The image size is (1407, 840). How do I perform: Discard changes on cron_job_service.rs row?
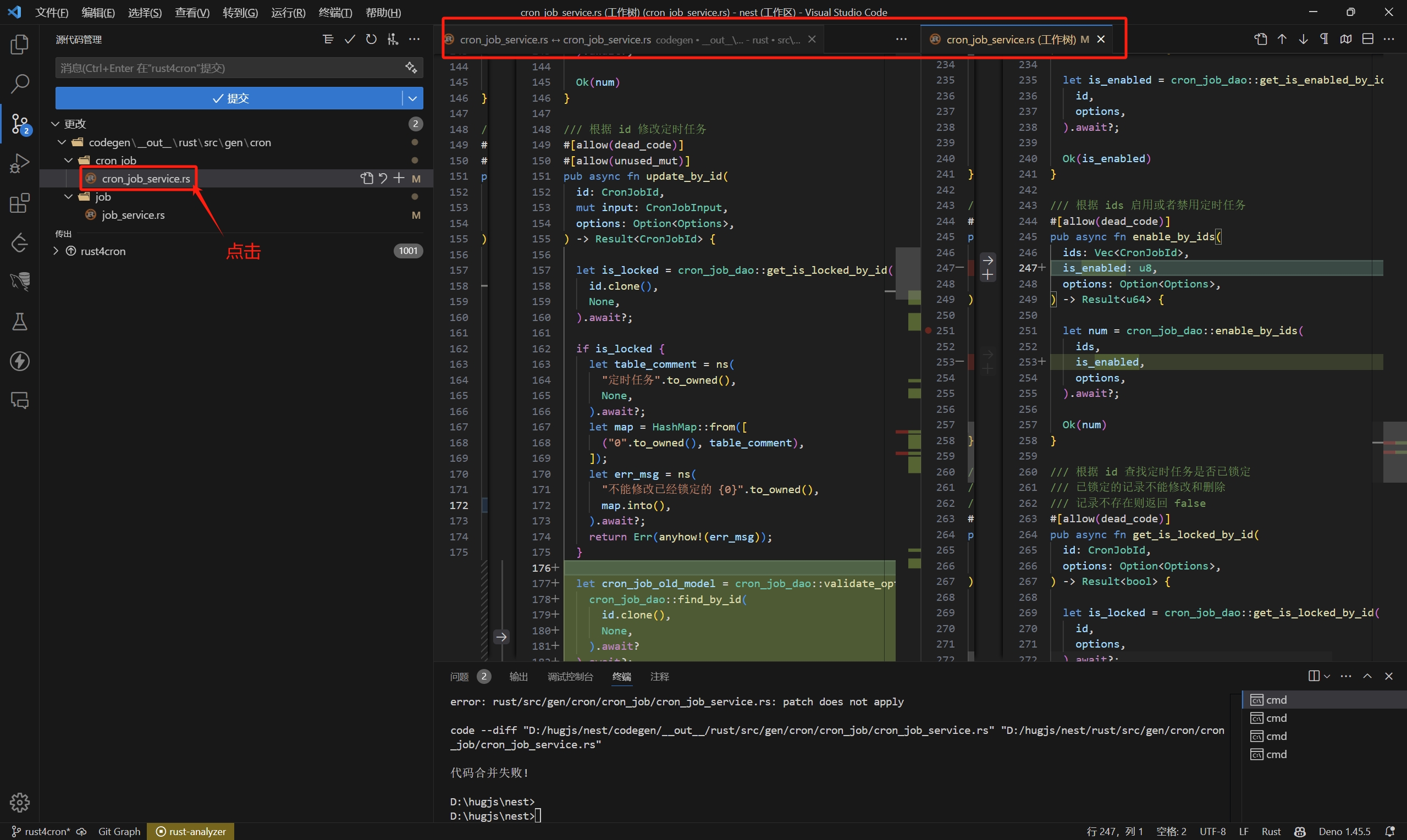click(383, 178)
